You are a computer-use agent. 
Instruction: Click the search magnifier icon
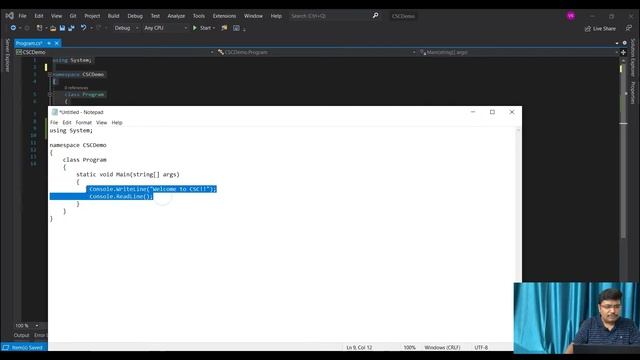coord(375,16)
